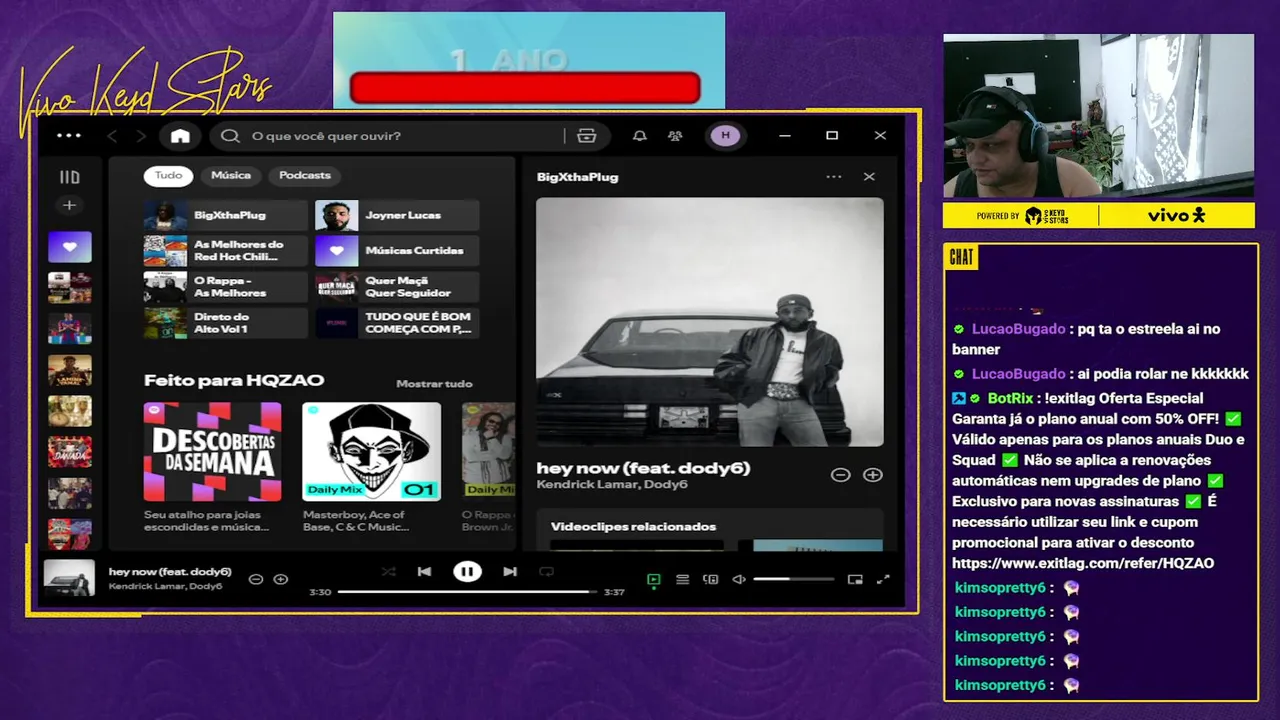
Task: Toggle the green Now Playing view button
Action: [x=654, y=579]
